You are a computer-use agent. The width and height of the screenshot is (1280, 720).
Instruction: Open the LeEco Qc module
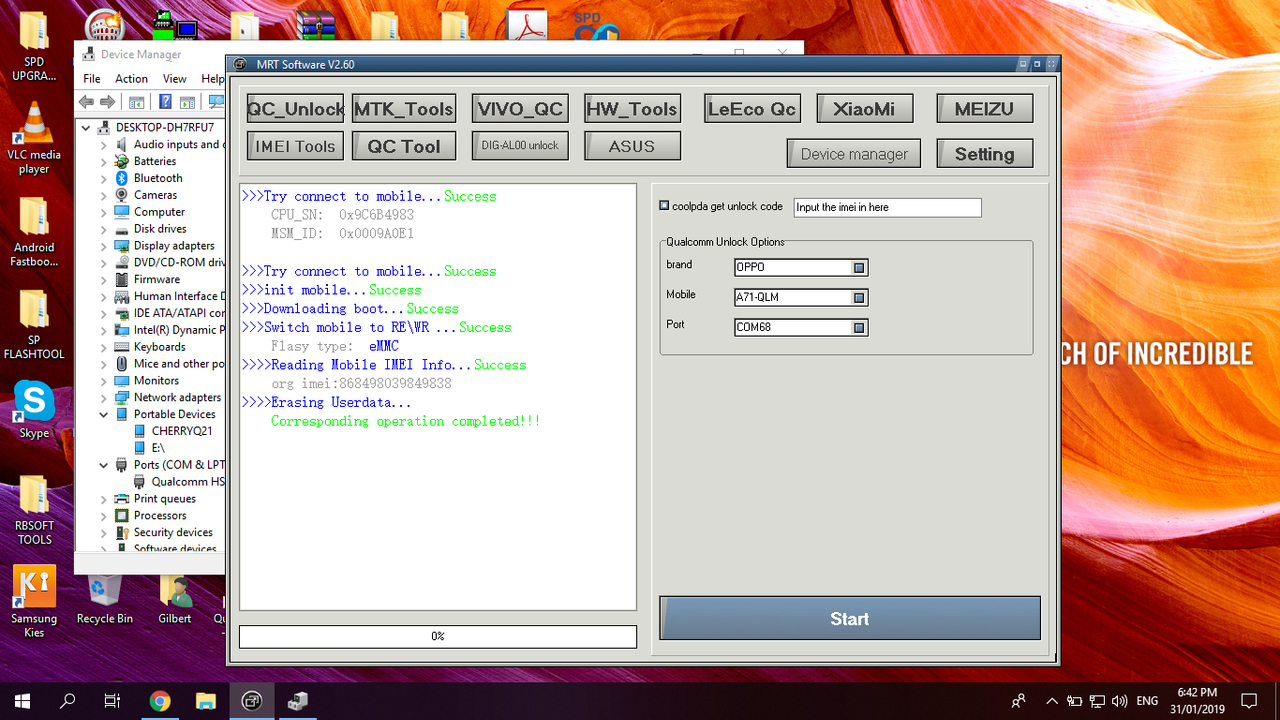pos(752,109)
